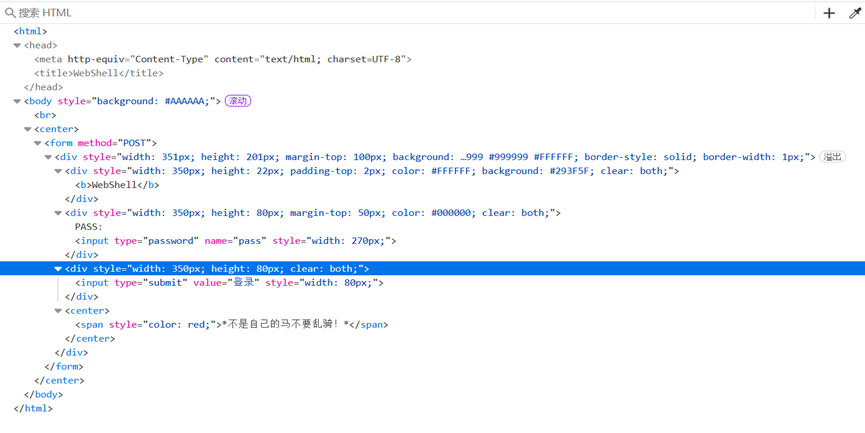The height and width of the screenshot is (433, 865).
Task: Select the closing head tag row
Action: [432, 87]
